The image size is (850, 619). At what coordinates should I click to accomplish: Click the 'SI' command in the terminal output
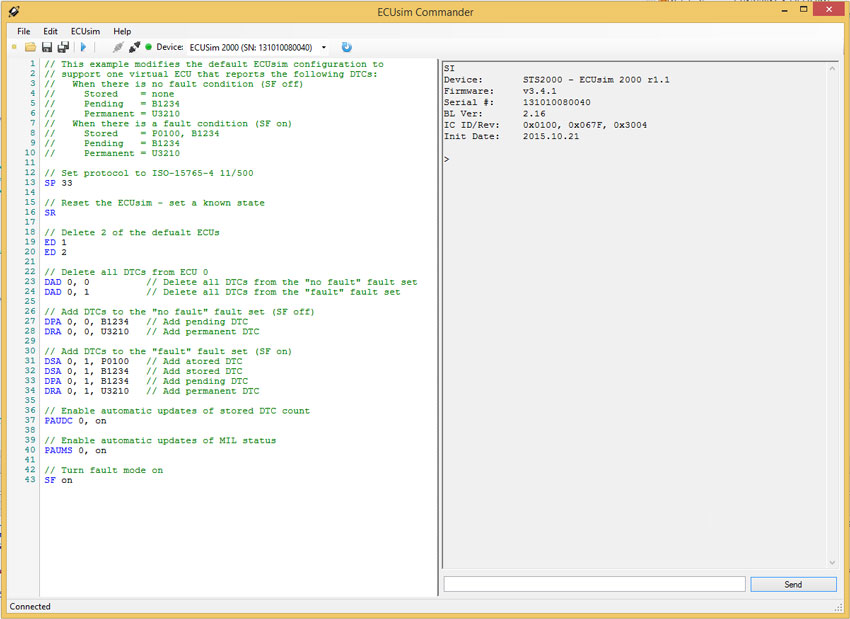click(x=449, y=68)
